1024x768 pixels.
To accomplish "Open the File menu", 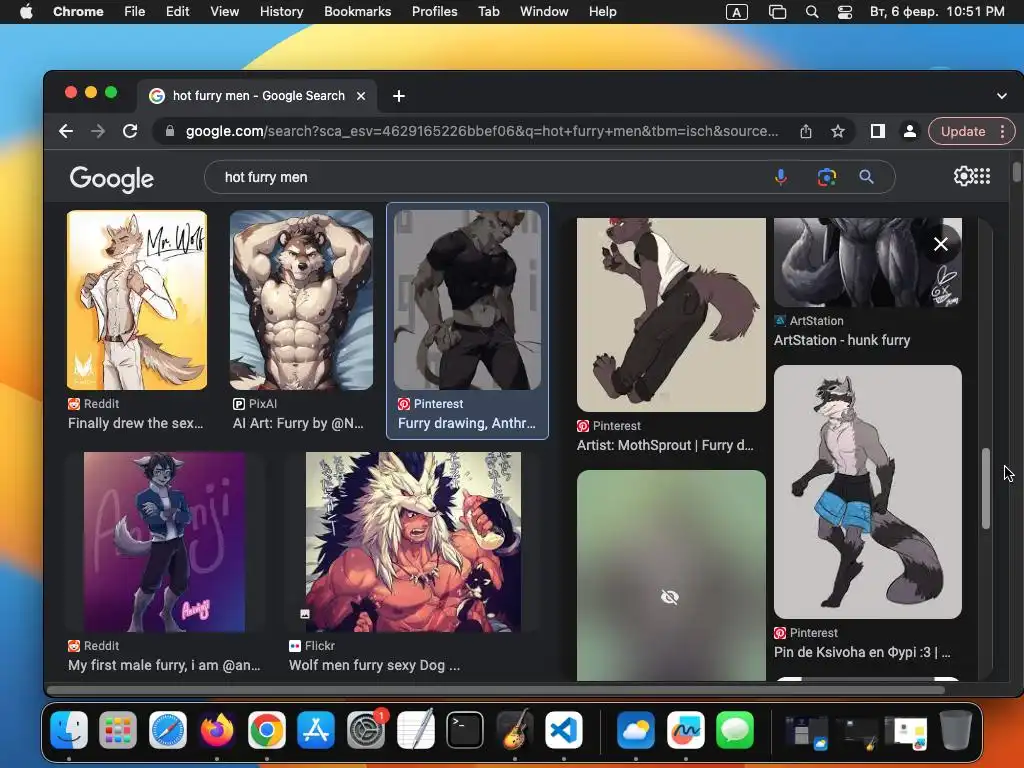I will click(135, 12).
